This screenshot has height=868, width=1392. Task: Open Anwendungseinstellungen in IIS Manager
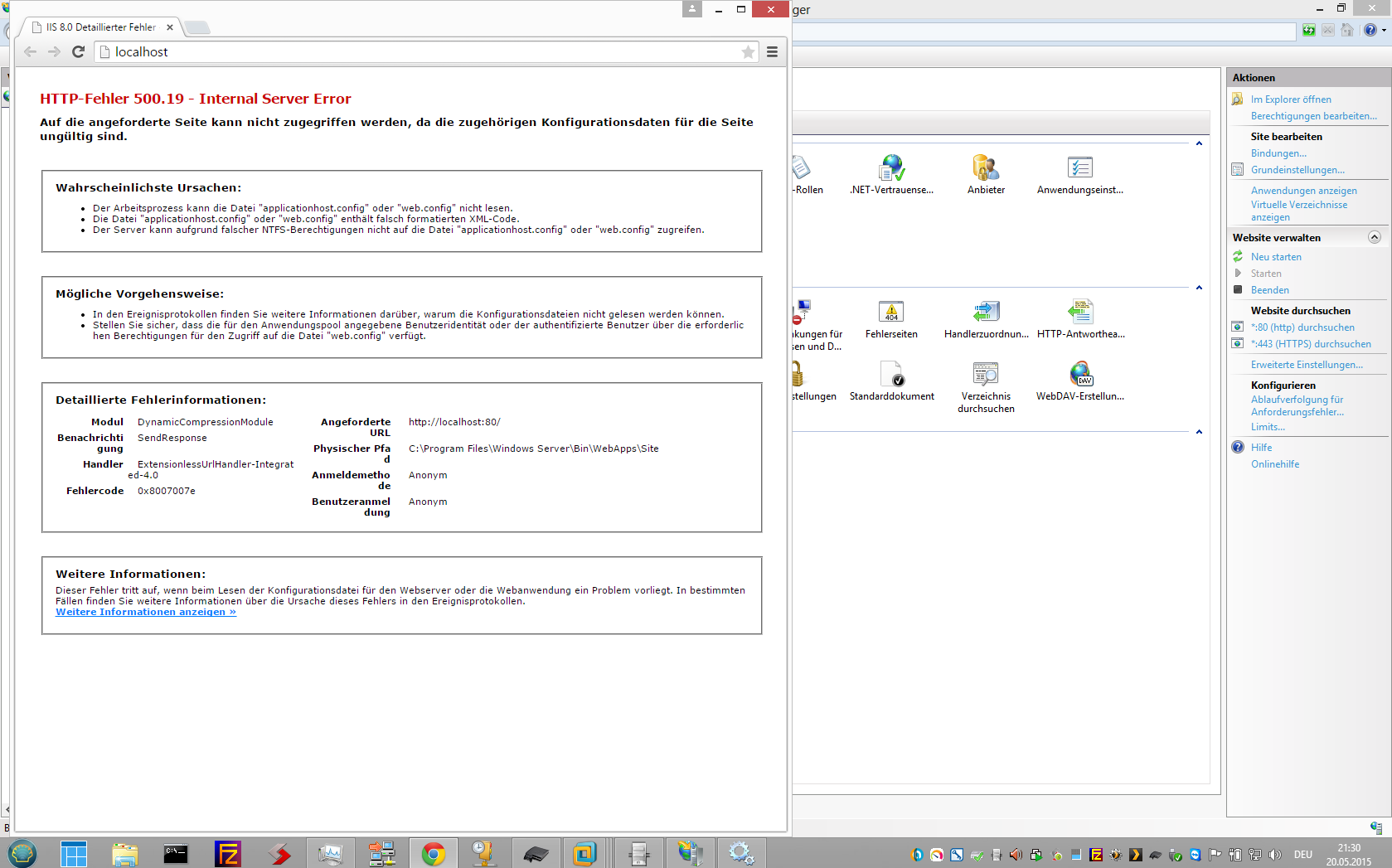click(x=1080, y=175)
